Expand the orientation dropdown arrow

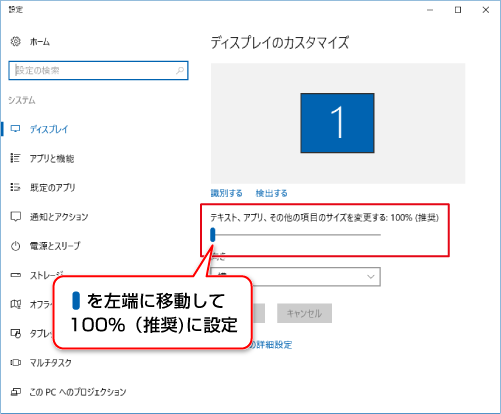371,277
